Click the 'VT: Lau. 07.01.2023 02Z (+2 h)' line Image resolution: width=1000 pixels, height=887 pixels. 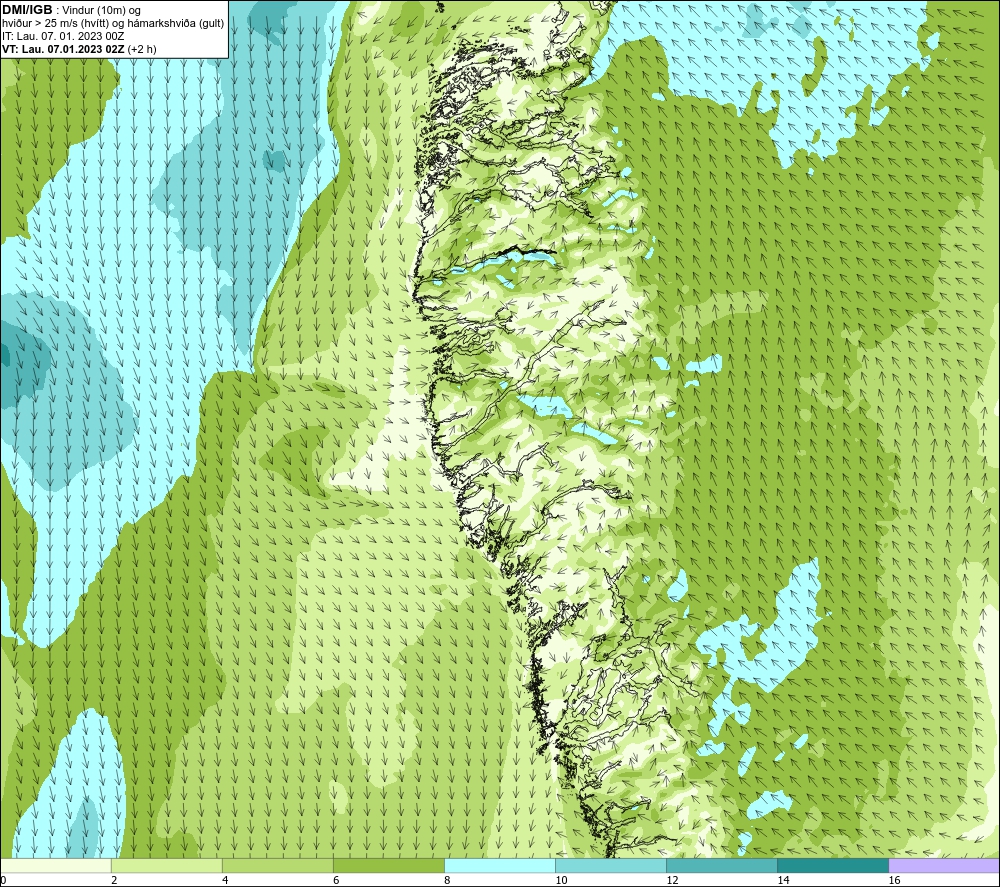[79, 48]
